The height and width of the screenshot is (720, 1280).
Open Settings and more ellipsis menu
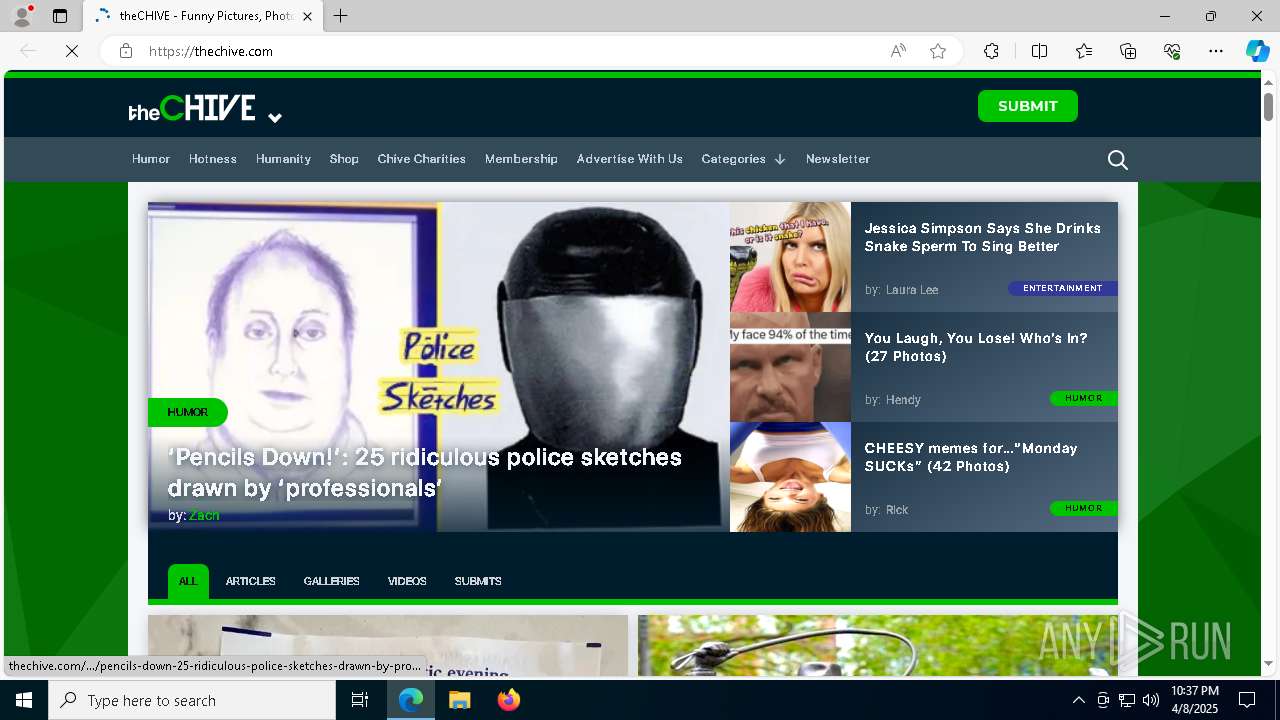pyautogui.click(x=1216, y=51)
